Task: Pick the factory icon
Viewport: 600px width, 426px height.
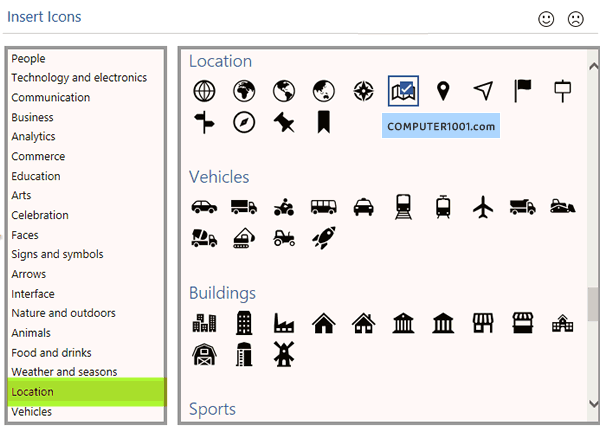Action: 284,323
